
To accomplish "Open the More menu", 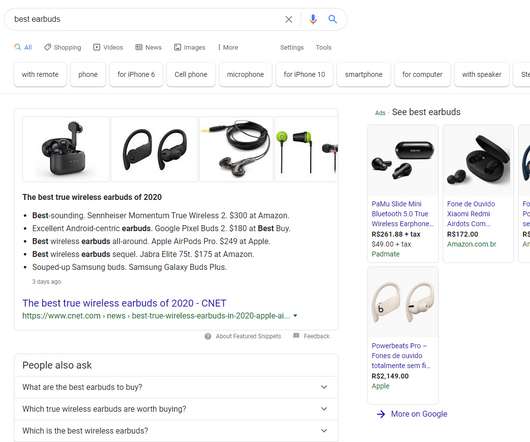I will click(x=228, y=47).
